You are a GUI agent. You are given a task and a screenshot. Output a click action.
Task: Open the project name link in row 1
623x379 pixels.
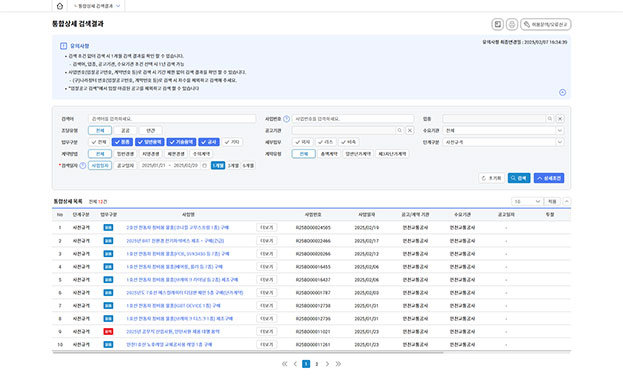point(177,228)
